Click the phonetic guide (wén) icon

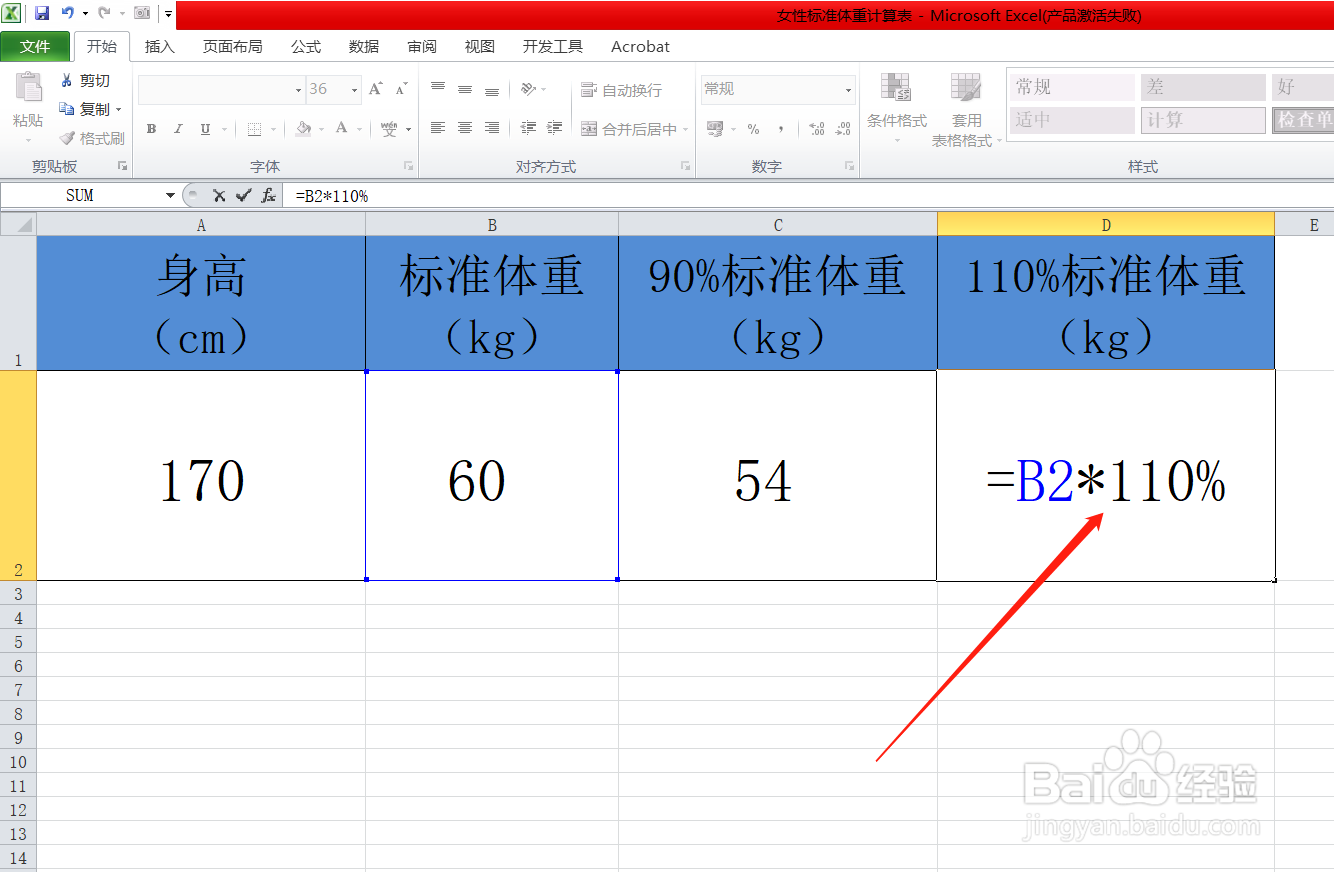pos(389,129)
